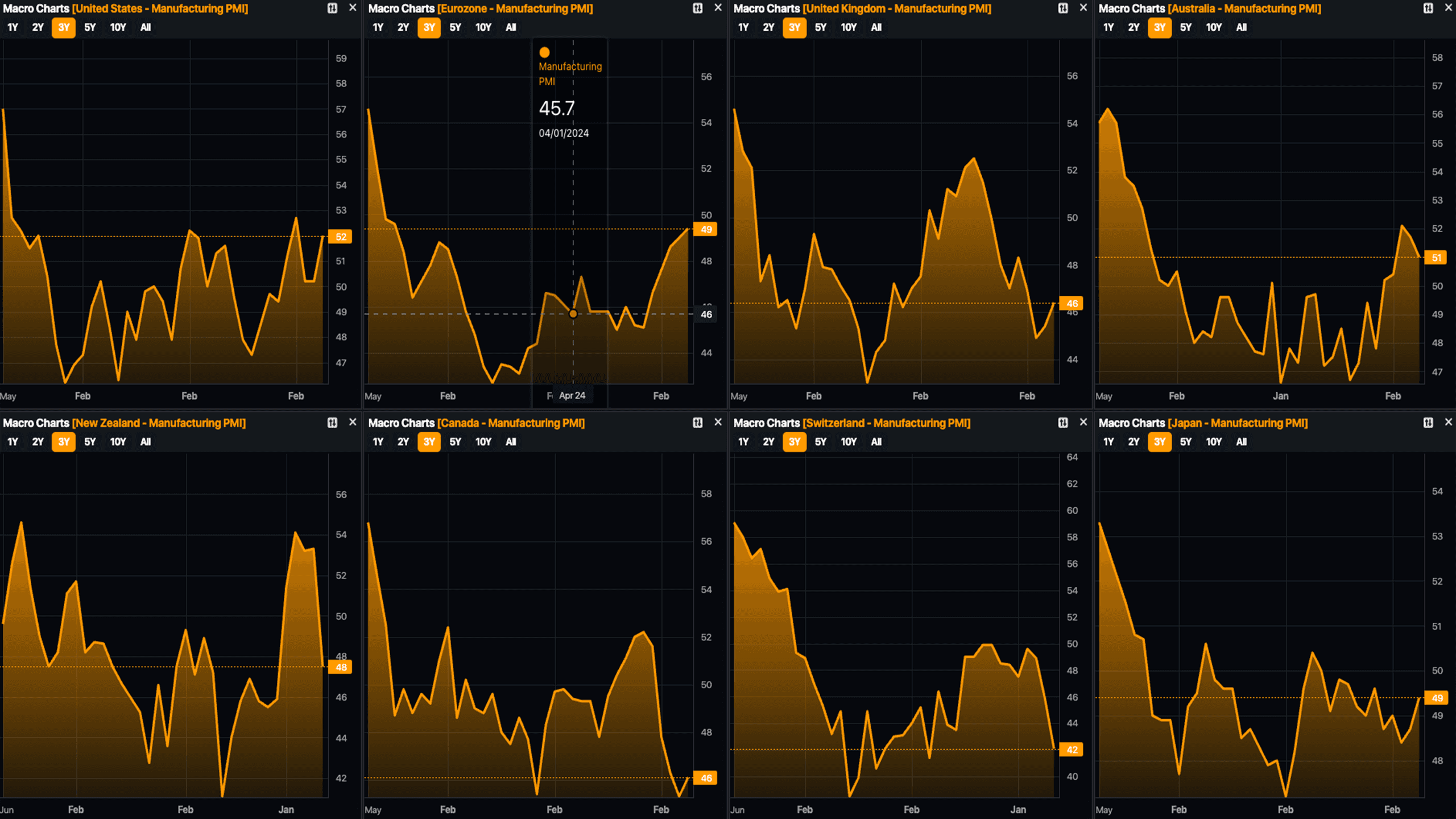Image resolution: width=1456 pixels, height=819 pixels.
Task: Select 1Y range on United Kingdom chart
Action: coord(743,27)
